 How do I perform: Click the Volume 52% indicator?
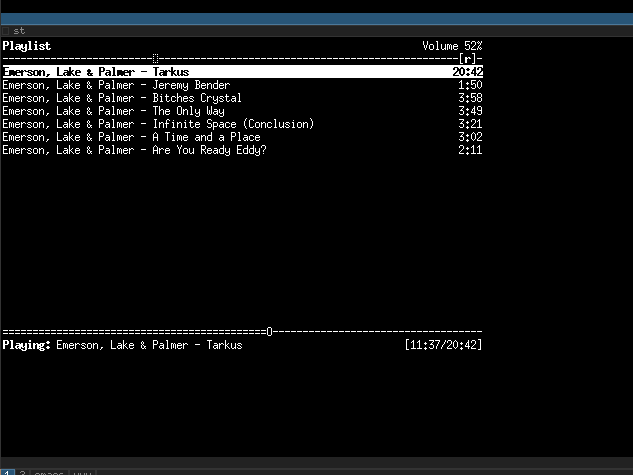point(452,46)
